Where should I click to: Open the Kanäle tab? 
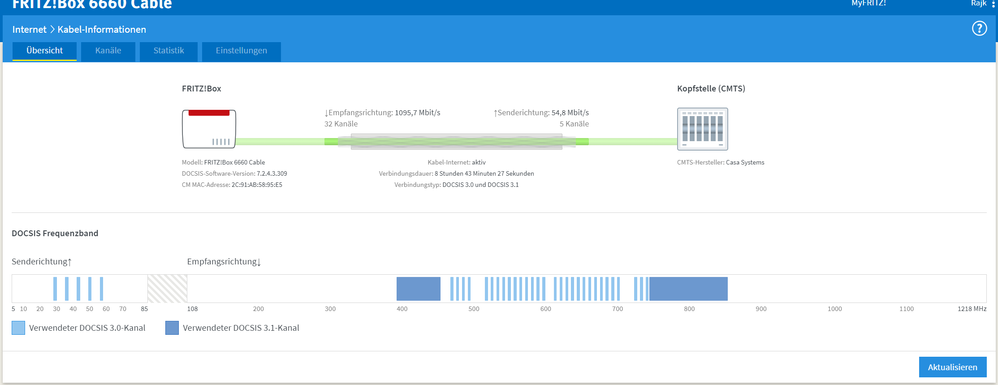coord(108,51)
